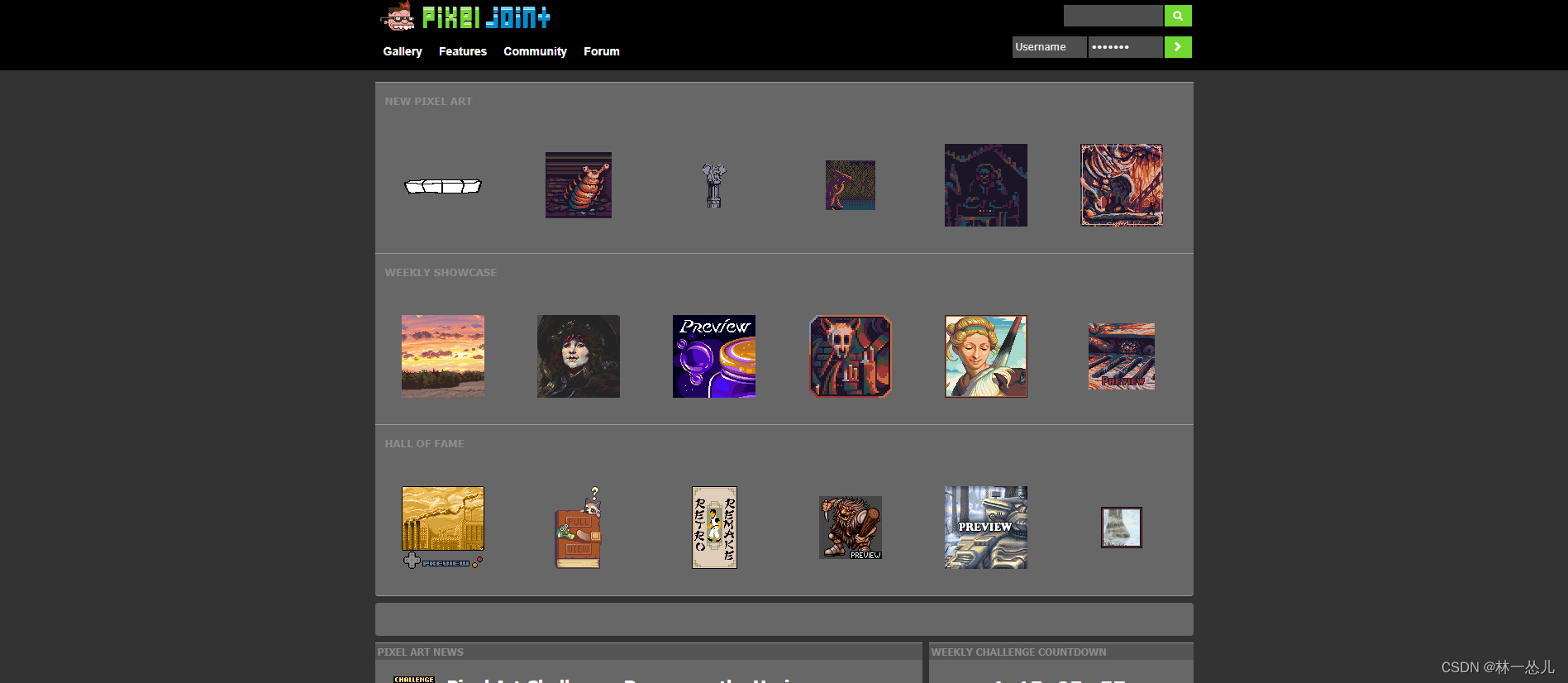This screenshot has height=683, width=1568.
Task: Click the Hall of Fame heading
Action: point(424,444)
